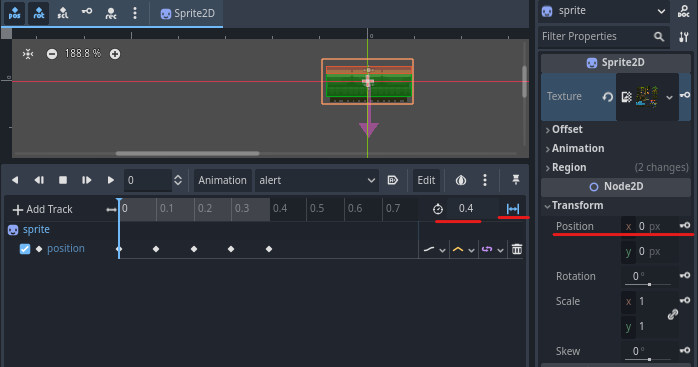Open the position track interpolation mode dropdown
This screenshot has height=367, width=698.
point(463,249)
